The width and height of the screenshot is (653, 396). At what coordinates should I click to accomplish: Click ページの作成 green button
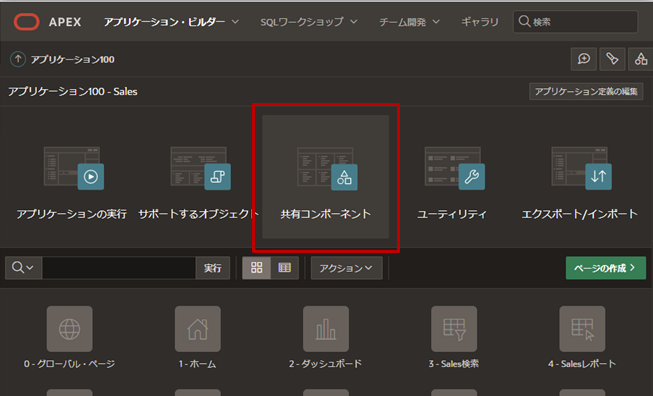pyautogui.click(x=606, y=268)
